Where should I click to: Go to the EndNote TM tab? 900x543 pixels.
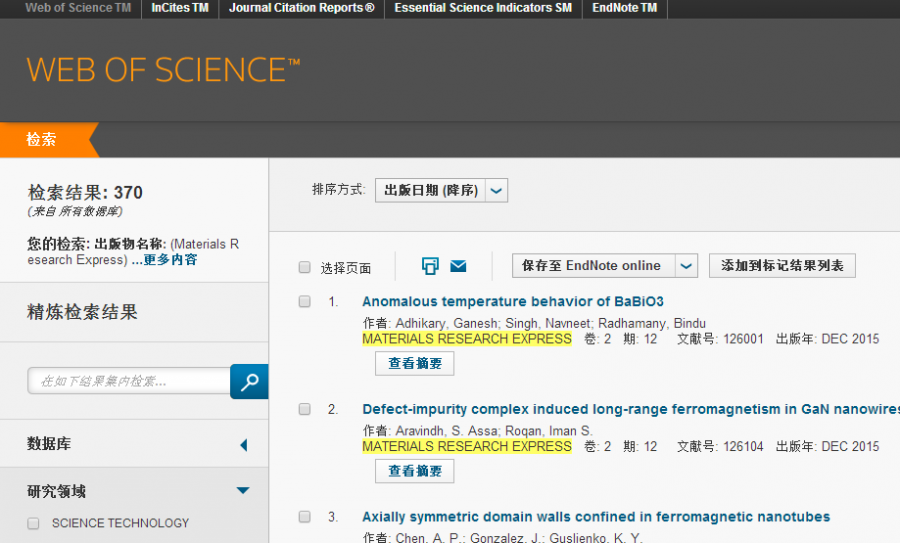pyautogui.click(x=624, y=8)
